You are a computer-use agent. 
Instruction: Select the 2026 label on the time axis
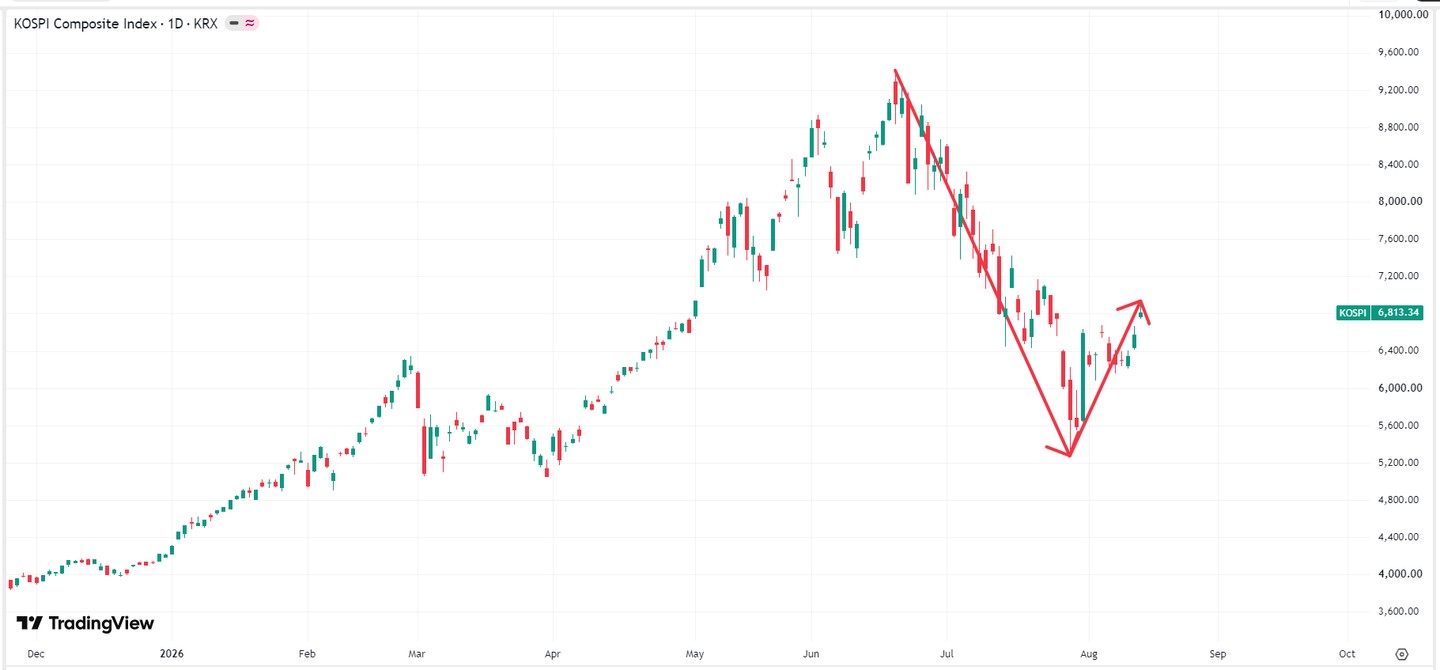[172, 653]
